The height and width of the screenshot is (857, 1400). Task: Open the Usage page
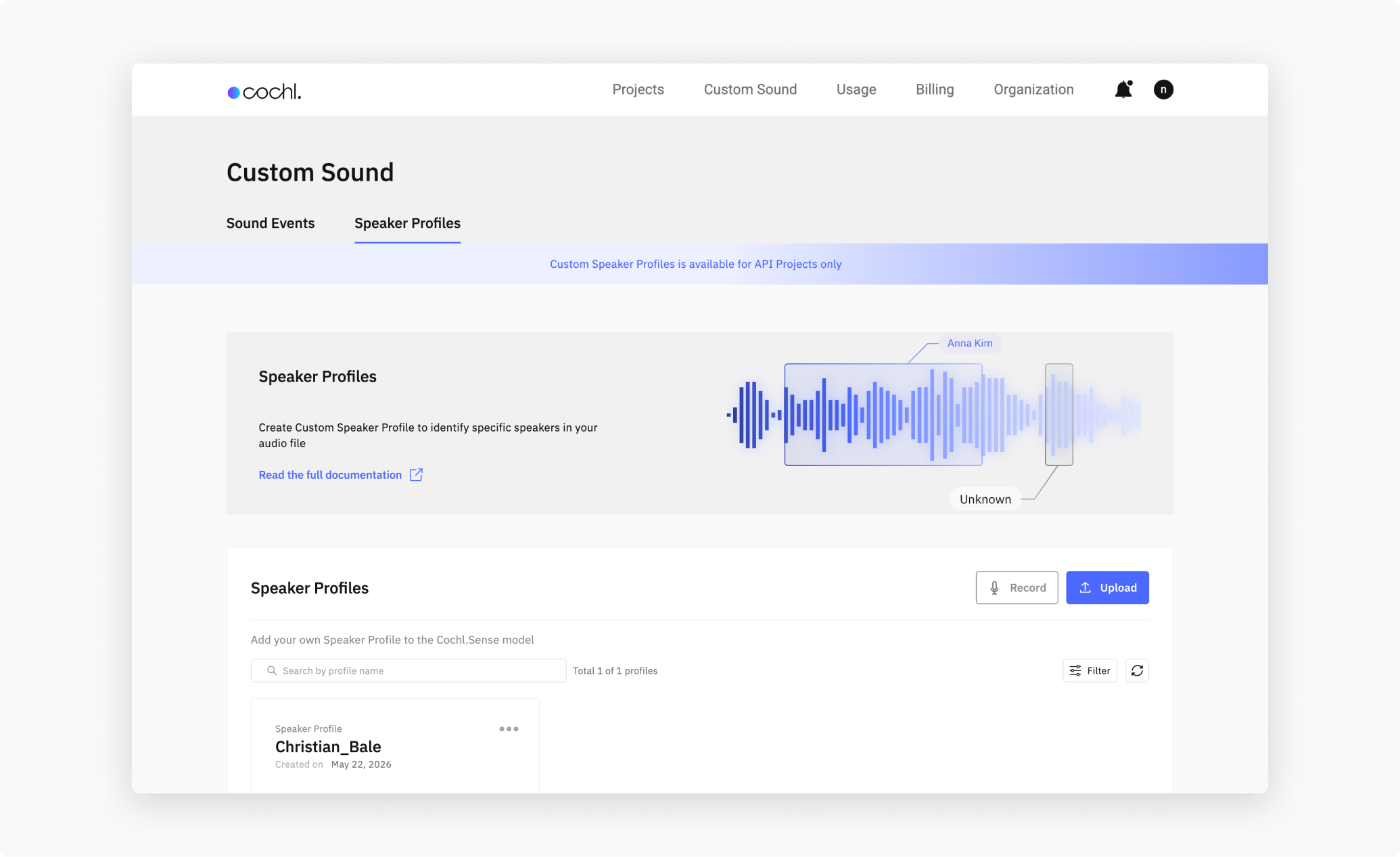pyautogui.click(x=856, y=89)
